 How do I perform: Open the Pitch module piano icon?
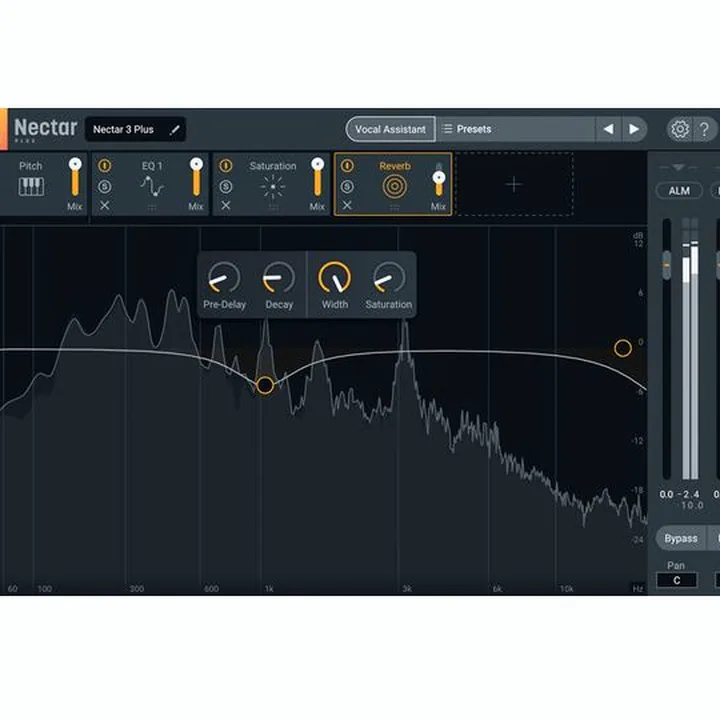click(31, 186)
